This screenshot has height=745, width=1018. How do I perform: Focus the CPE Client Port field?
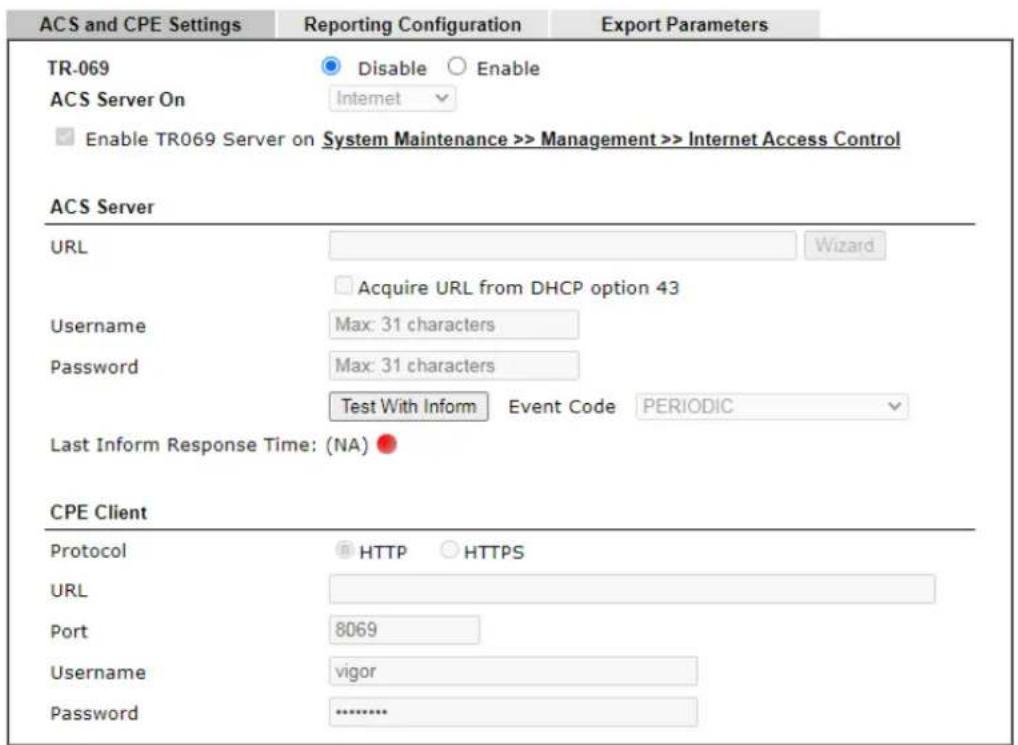(x=404, y=629)
